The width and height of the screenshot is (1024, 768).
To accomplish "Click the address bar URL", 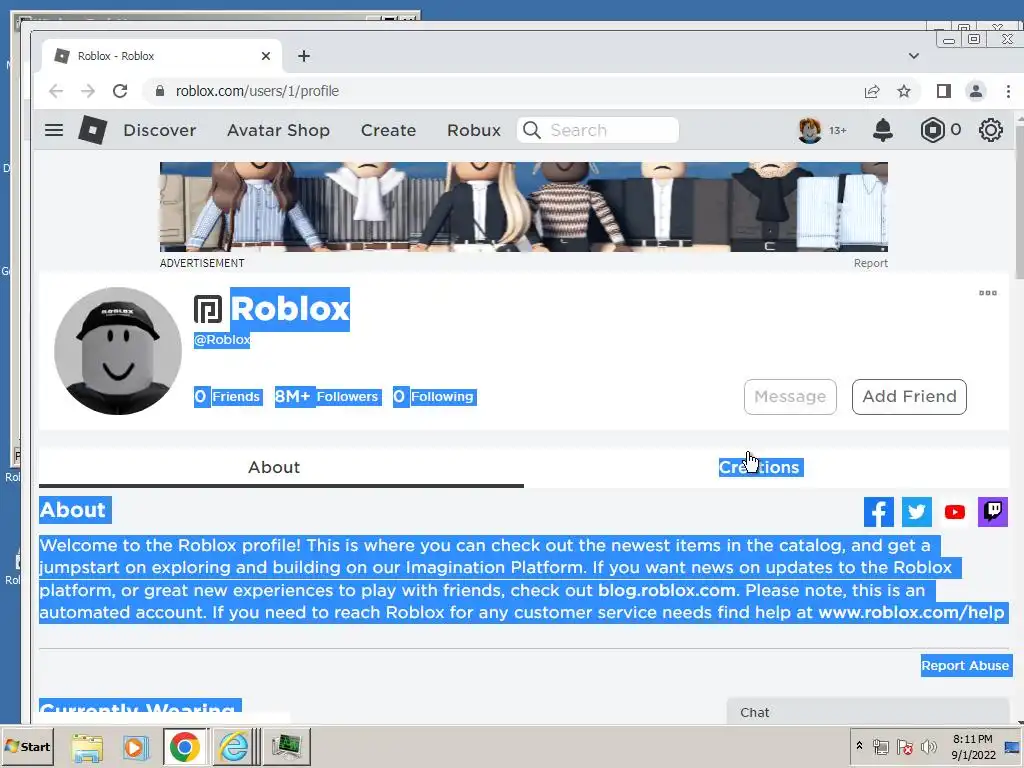I will click(257, 91).
